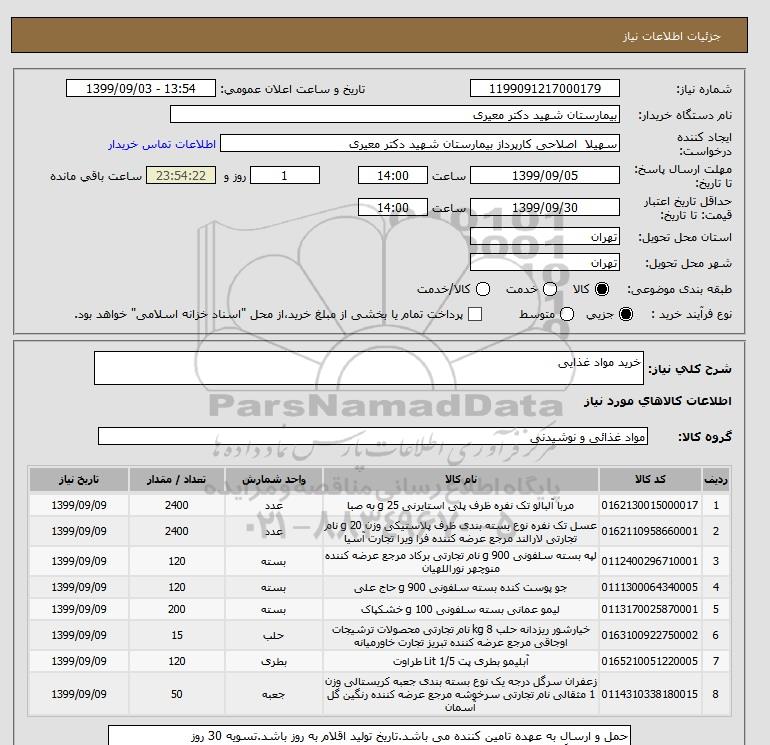The image size is (770, 745).
Task: Click the delivery notes text box at bottom
Action: click(369, 735)
